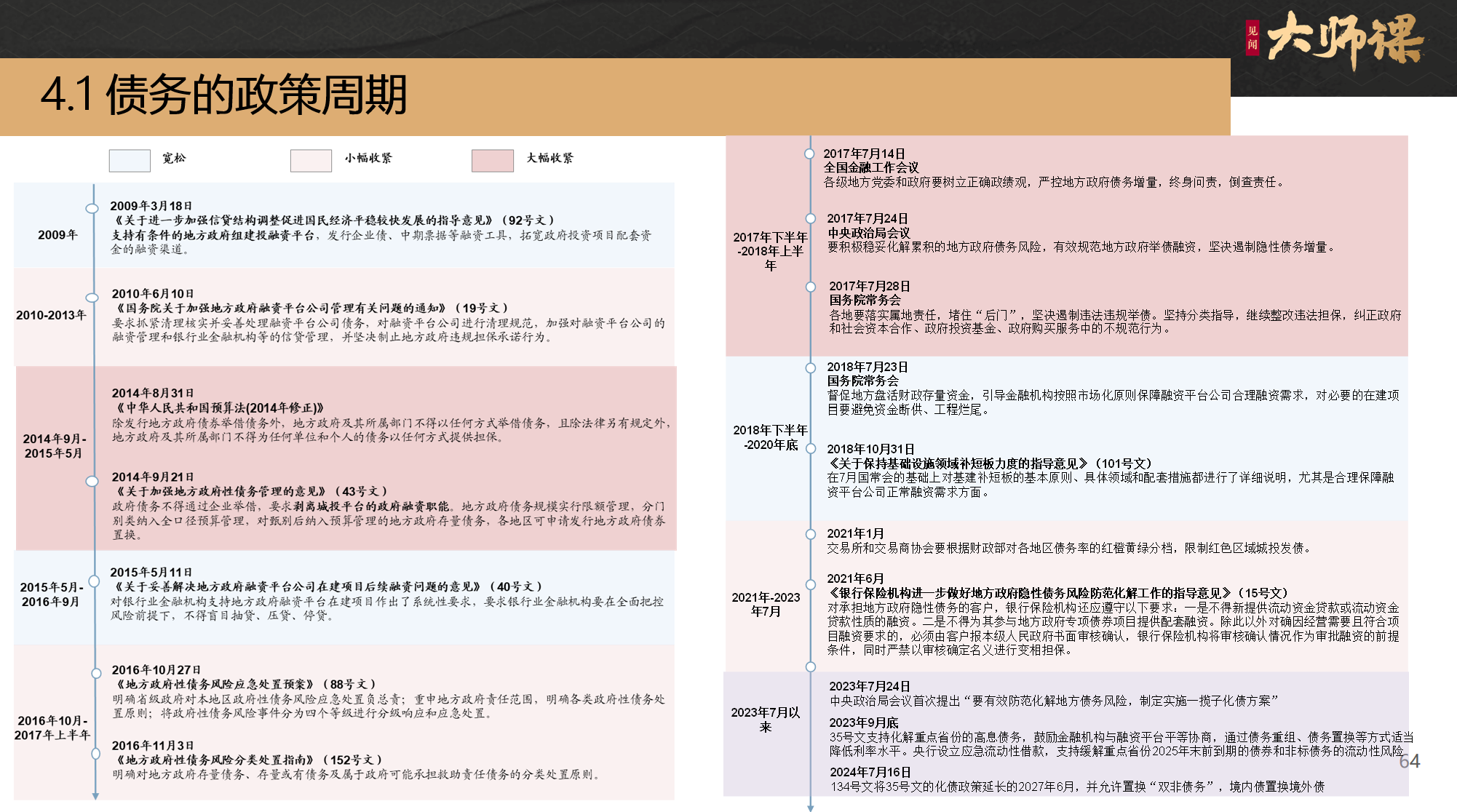The height and width of the screenshot is (812, 1457).
Task: Click the slide title 4.1 债务的政策周期
Action: 224,95
